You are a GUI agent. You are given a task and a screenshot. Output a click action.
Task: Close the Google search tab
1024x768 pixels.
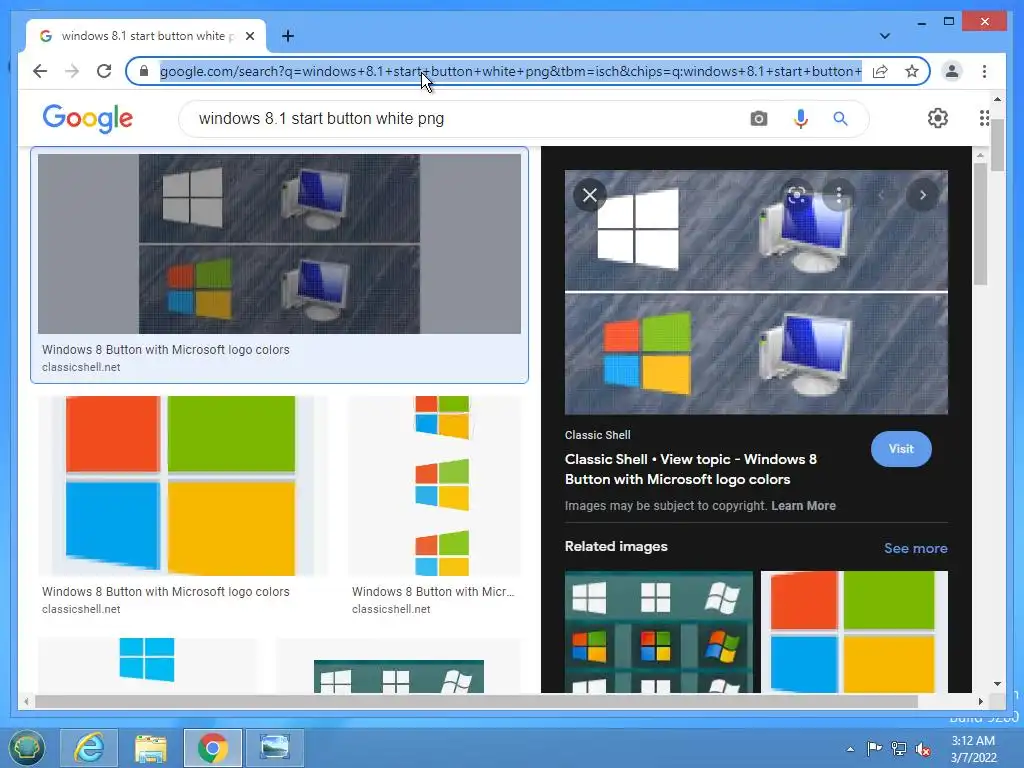click(x=249, y=36)
